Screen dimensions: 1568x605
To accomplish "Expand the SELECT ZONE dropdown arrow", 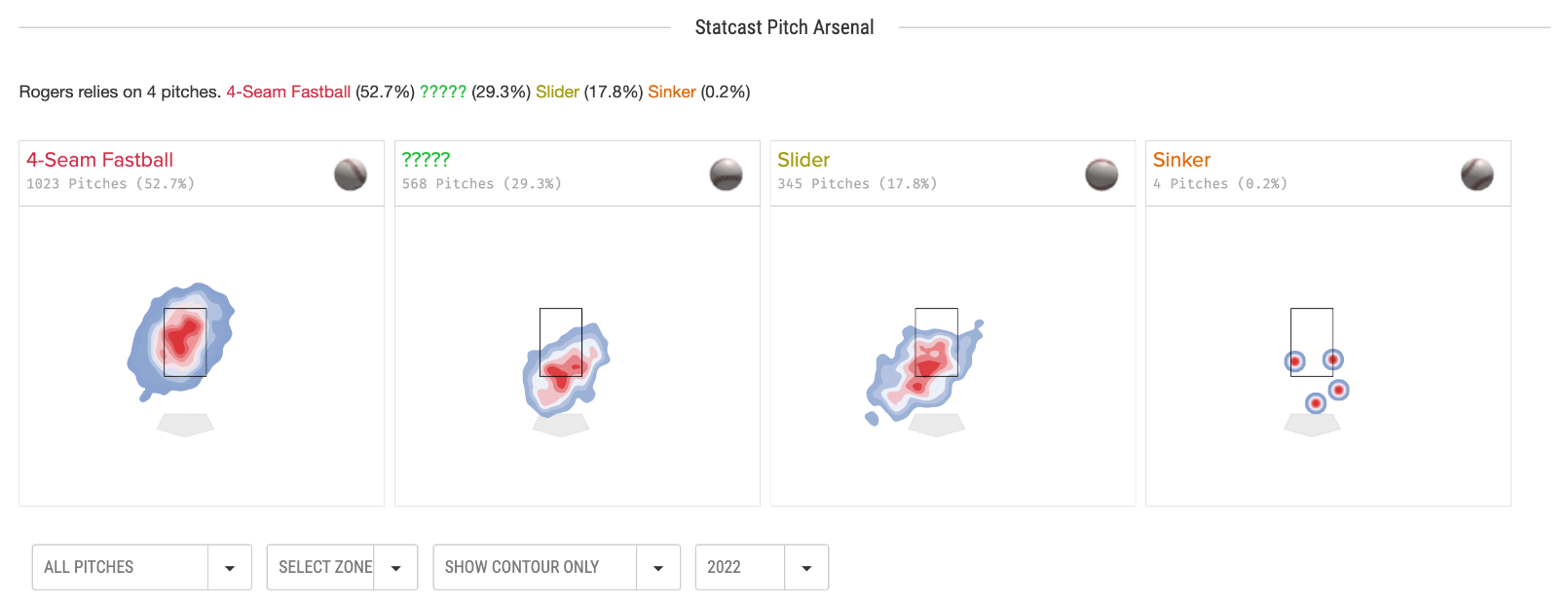I will 396,568.
